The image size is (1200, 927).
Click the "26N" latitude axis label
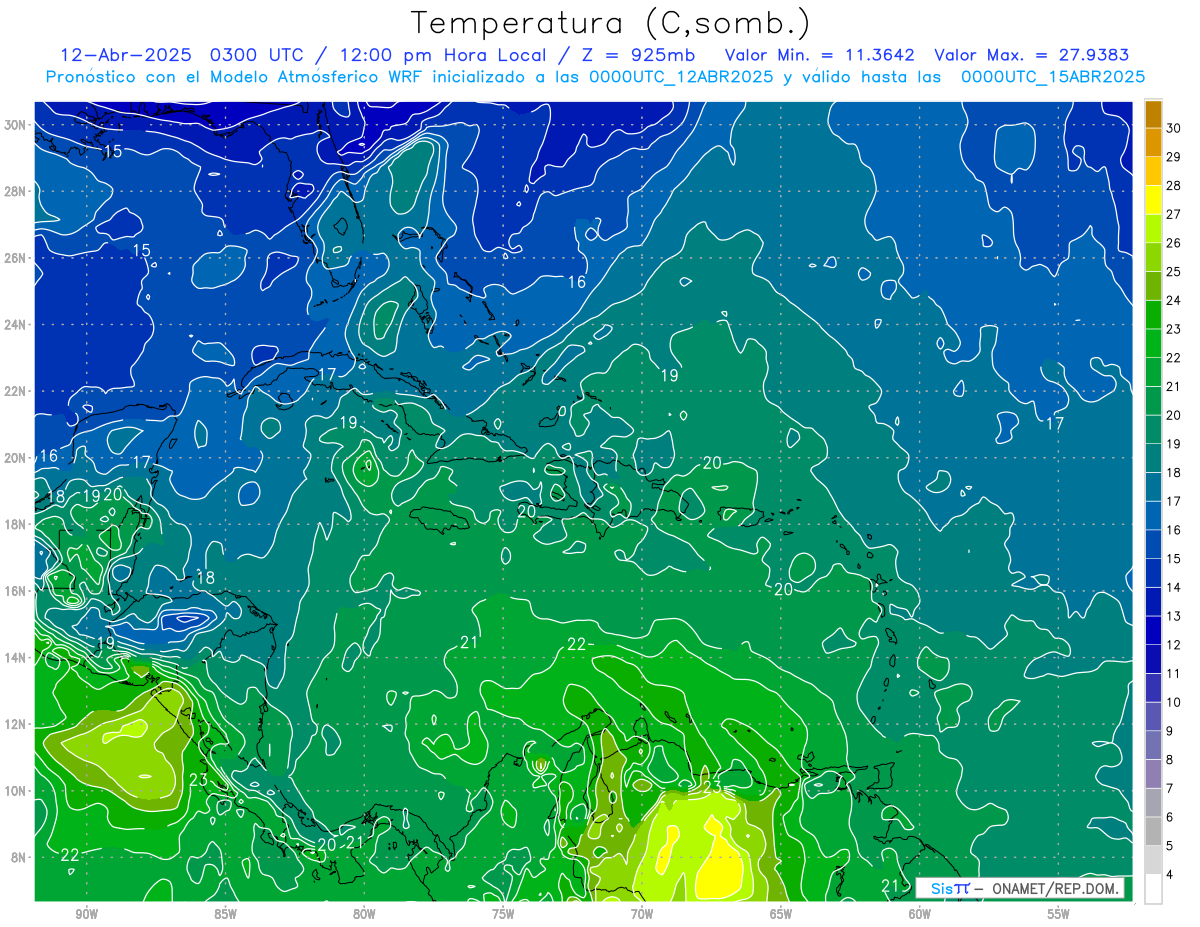pos(15,258)
